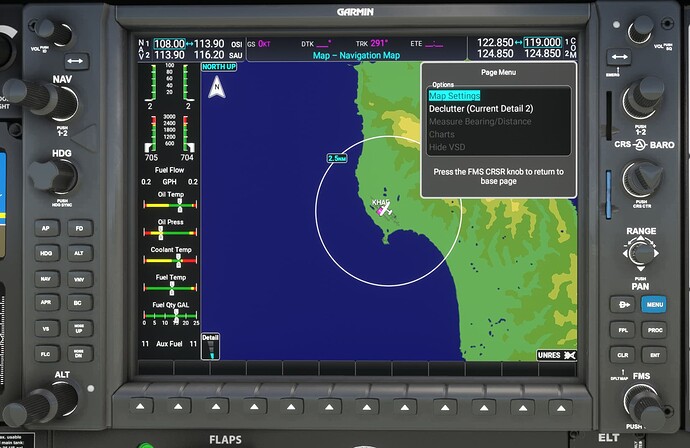Click the north-up compass arrow on map
This screenshot has height=448, width=690.
pyautogui.click(x=216, y=88)
